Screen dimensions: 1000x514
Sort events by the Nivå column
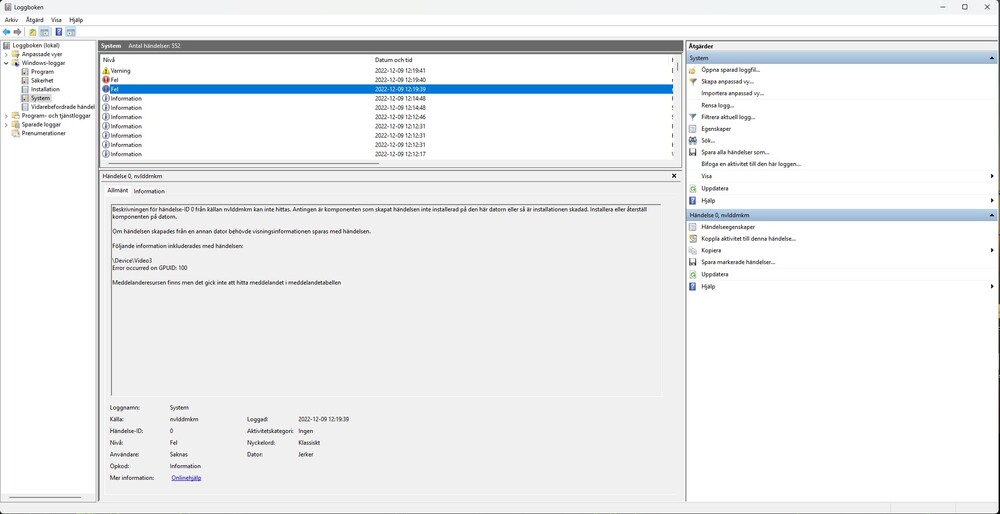236,60
